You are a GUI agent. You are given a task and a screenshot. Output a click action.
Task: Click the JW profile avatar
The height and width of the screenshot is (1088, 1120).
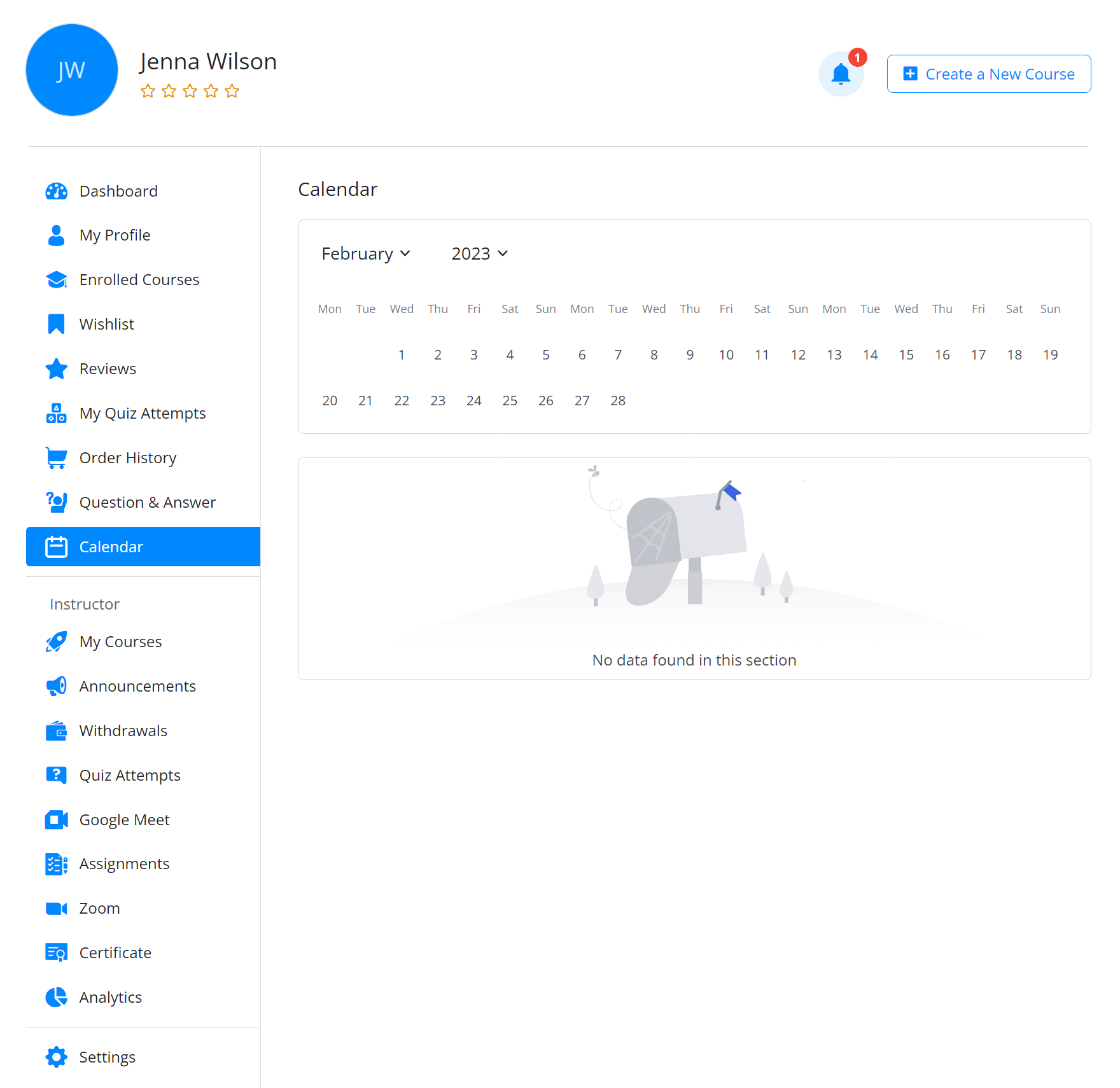(71, 70)
